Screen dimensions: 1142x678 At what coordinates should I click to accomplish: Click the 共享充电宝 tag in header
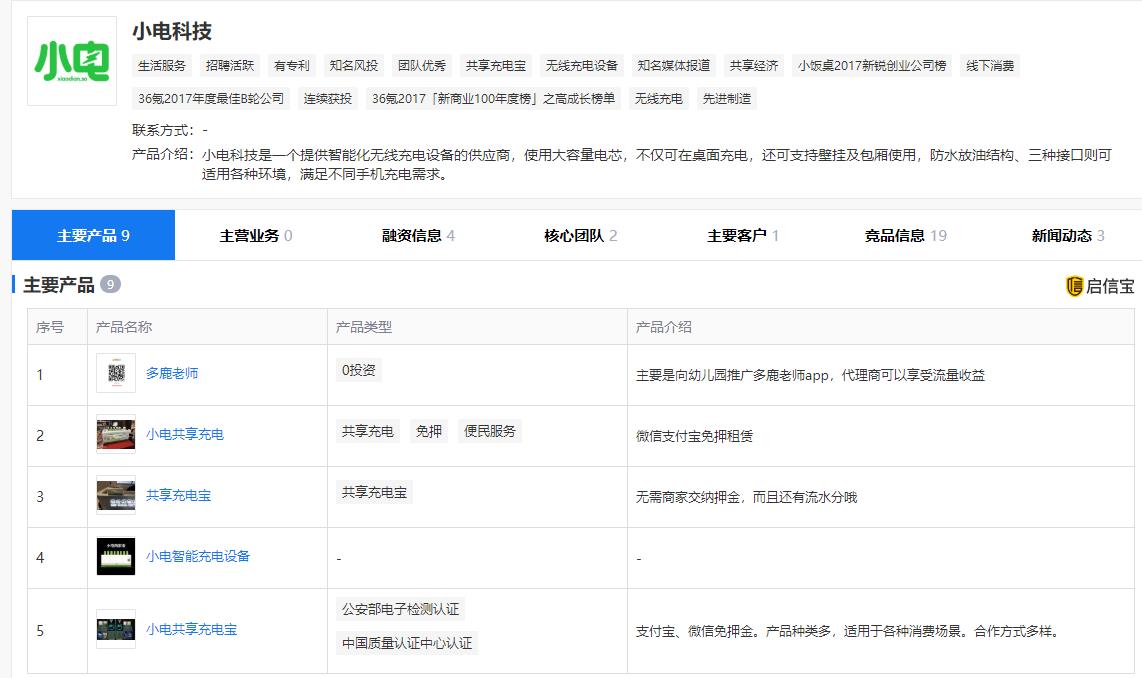pos(496,66)
